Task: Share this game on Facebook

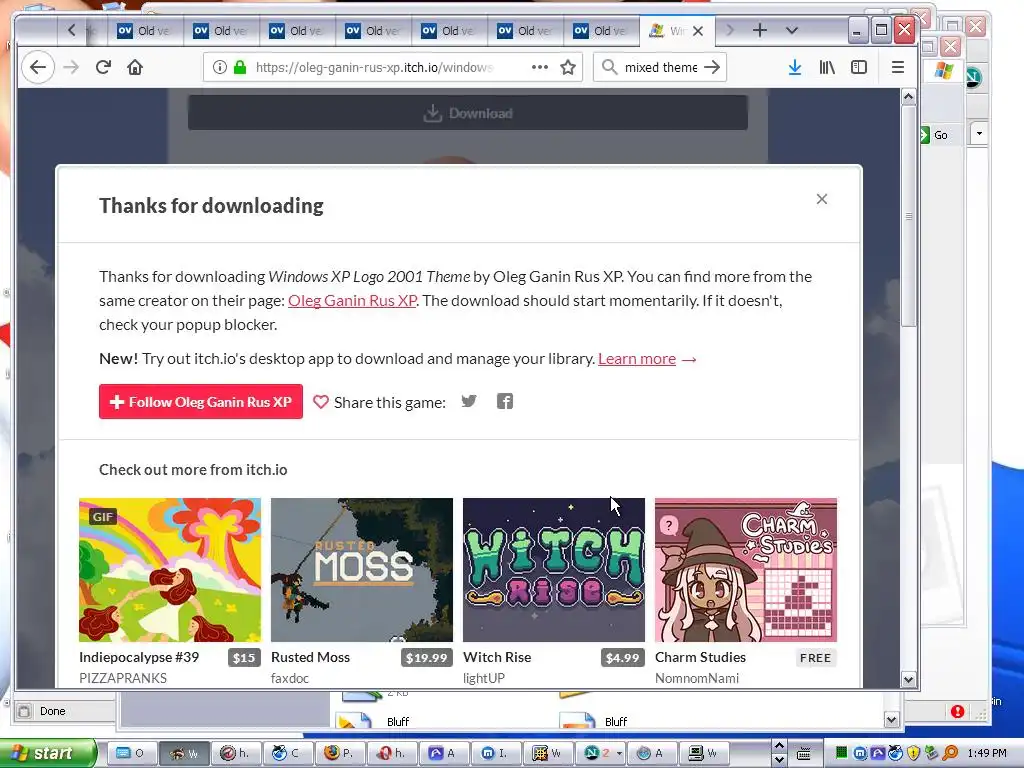Action: point(505,401)
